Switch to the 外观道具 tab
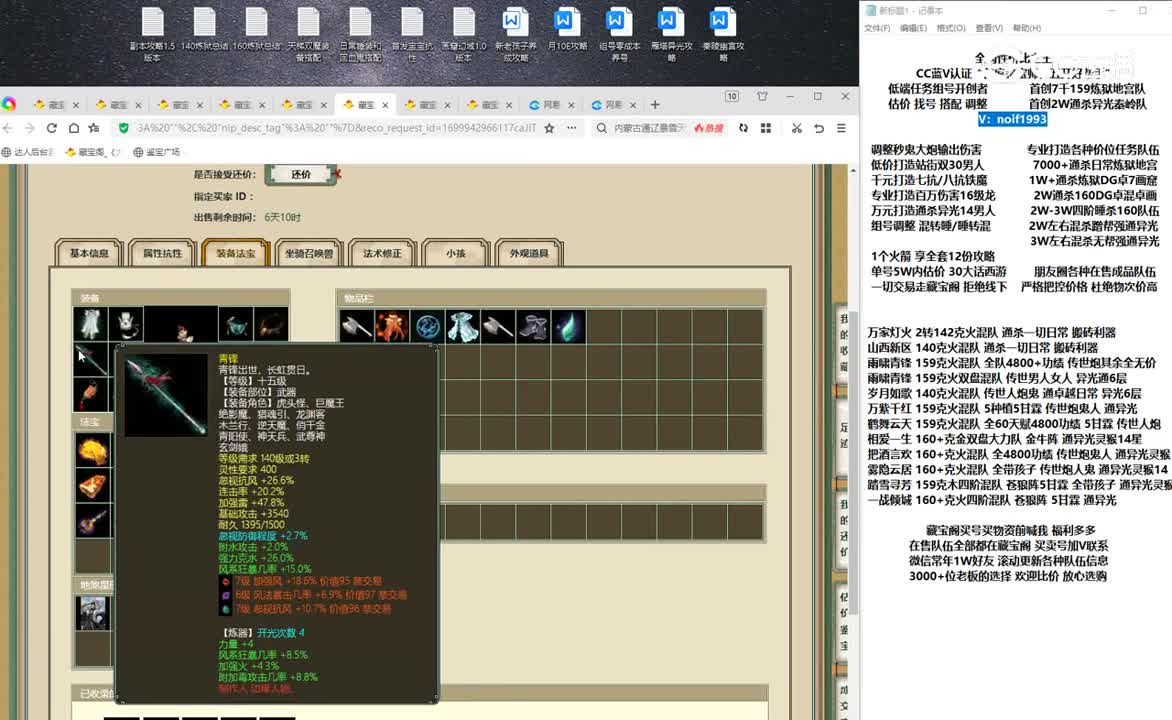This screenshot has height=720, width=1172. 528,253
